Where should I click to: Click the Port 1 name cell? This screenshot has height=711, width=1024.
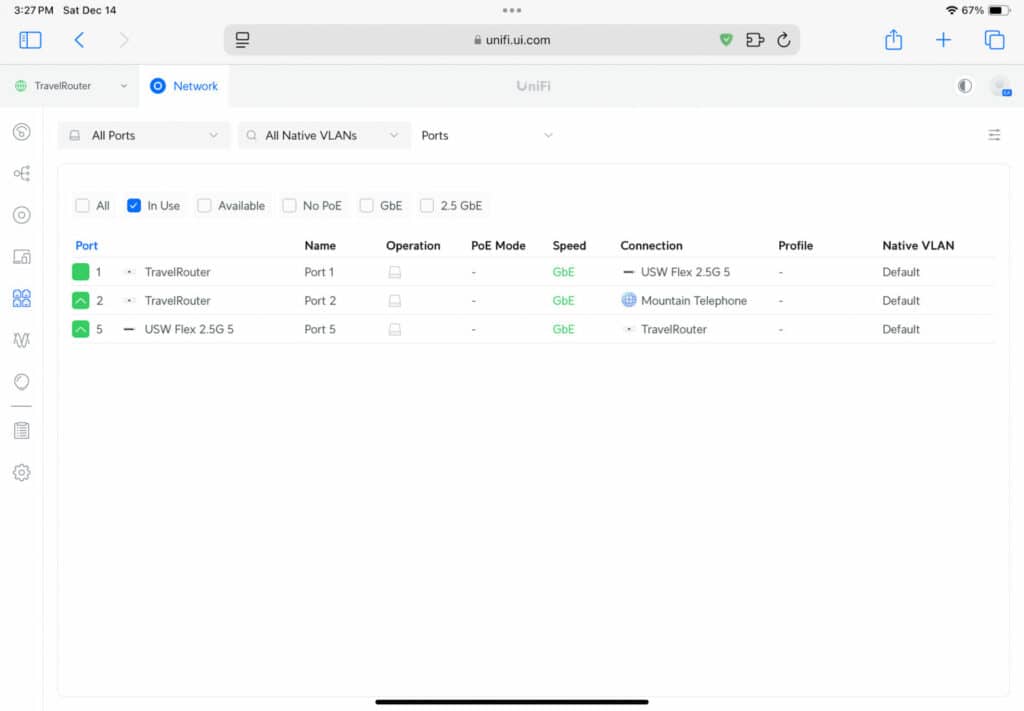click(x=319, y=272)
